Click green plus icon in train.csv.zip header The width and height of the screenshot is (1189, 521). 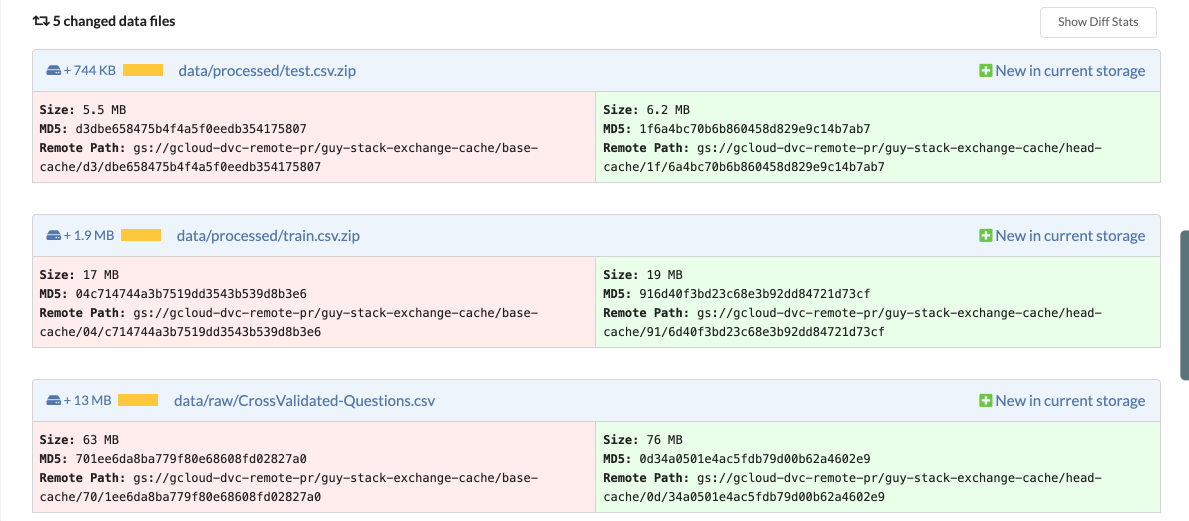pos(985,236)
